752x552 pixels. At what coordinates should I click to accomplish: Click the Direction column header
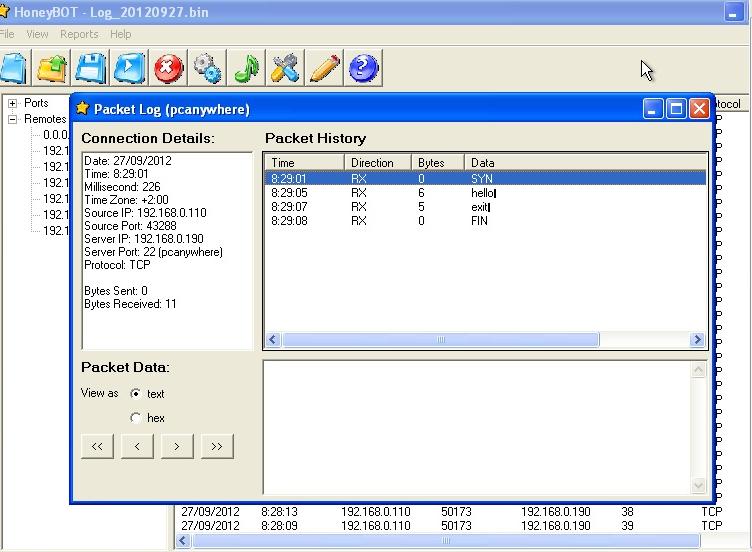(372, 162)
